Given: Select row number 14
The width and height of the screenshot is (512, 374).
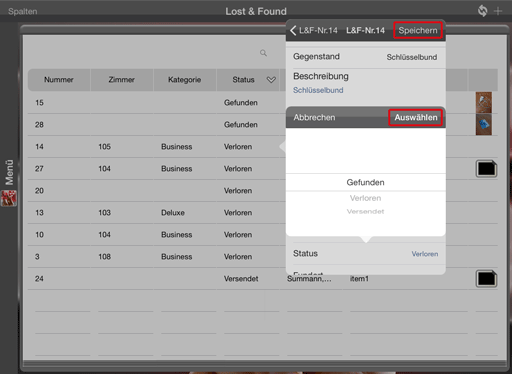Looking at the screenshot, I should [x=39, y=147].
